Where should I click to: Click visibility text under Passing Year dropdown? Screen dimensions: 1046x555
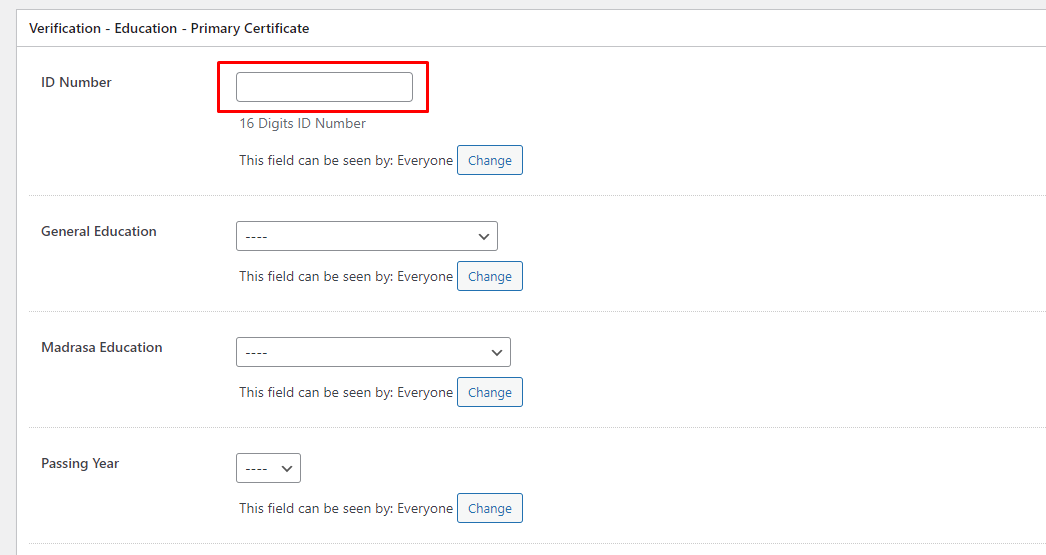point(345,509)
